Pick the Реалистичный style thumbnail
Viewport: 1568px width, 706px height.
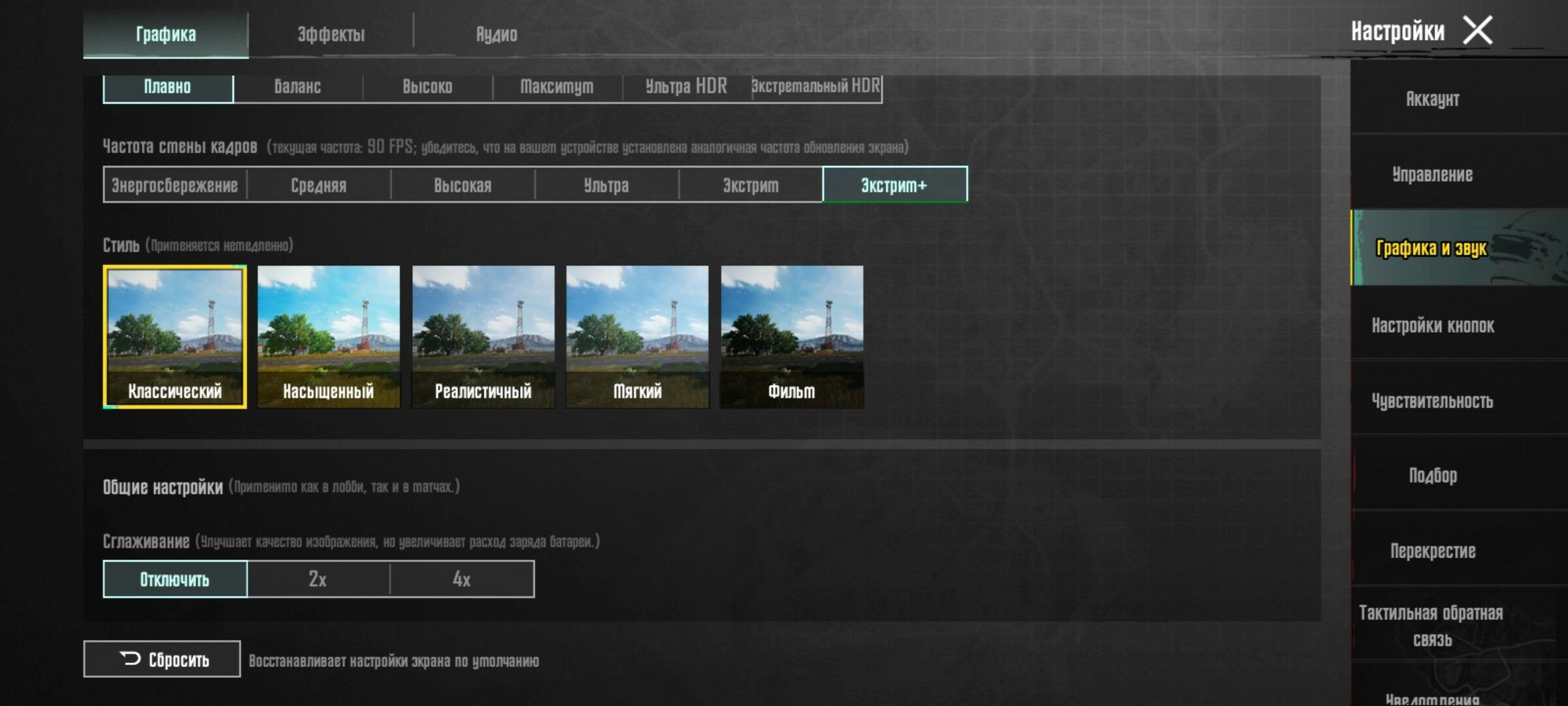point(483,337)
